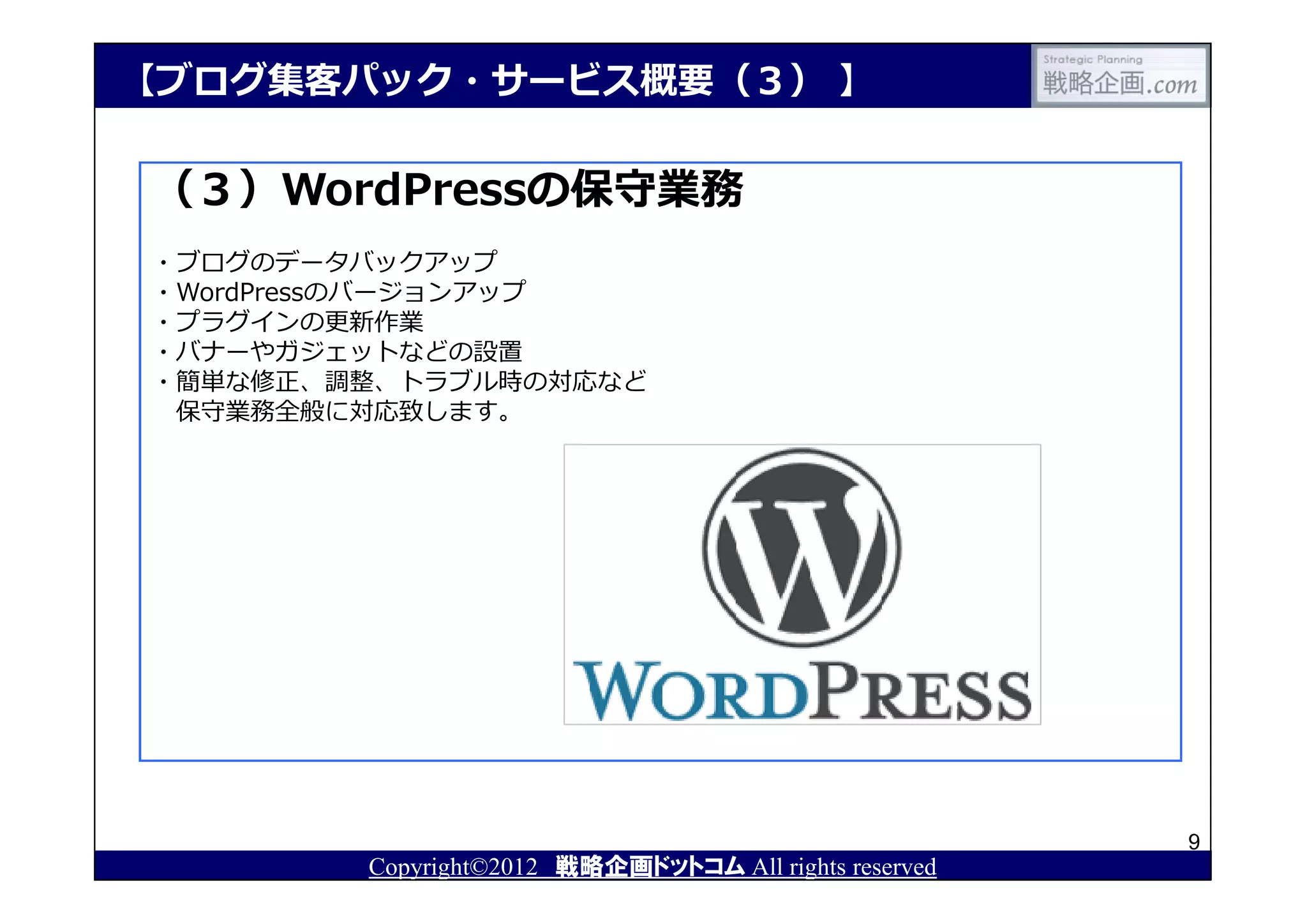Select the bullet バナーやガジェットなどの設置
Viewport: 1307px width, 924px height.
(341, 351)
